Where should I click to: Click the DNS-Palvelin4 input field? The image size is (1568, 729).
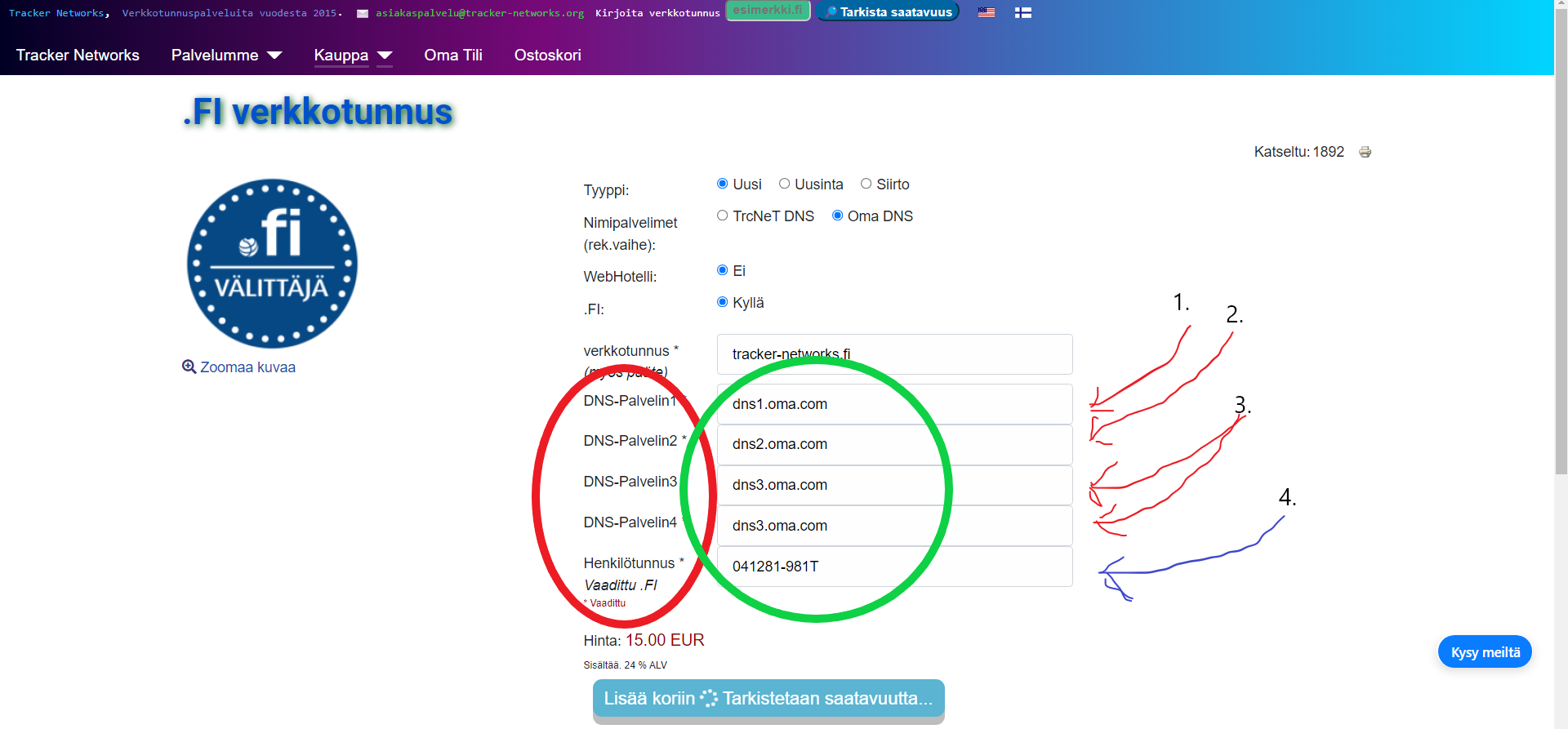click(894, 526)
